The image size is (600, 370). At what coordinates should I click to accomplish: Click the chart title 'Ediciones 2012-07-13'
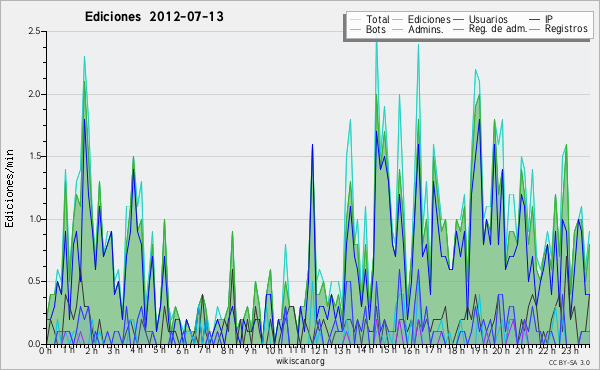(x=154, y=17)
